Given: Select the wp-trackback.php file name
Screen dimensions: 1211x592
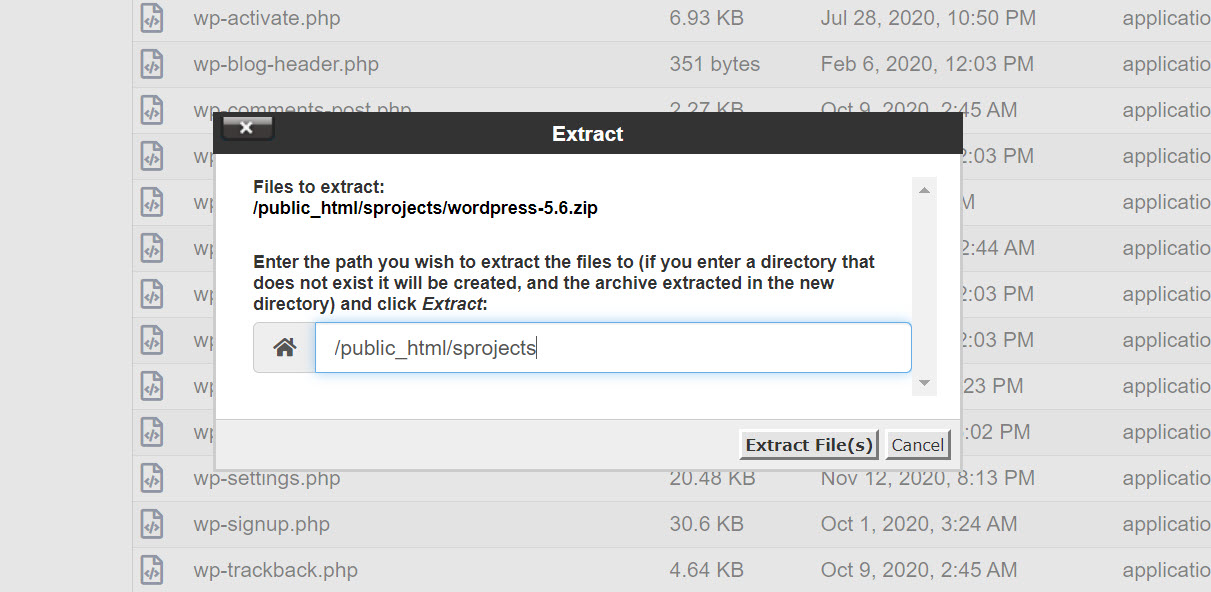Looking at the screenshot, I should coord(275,570).
